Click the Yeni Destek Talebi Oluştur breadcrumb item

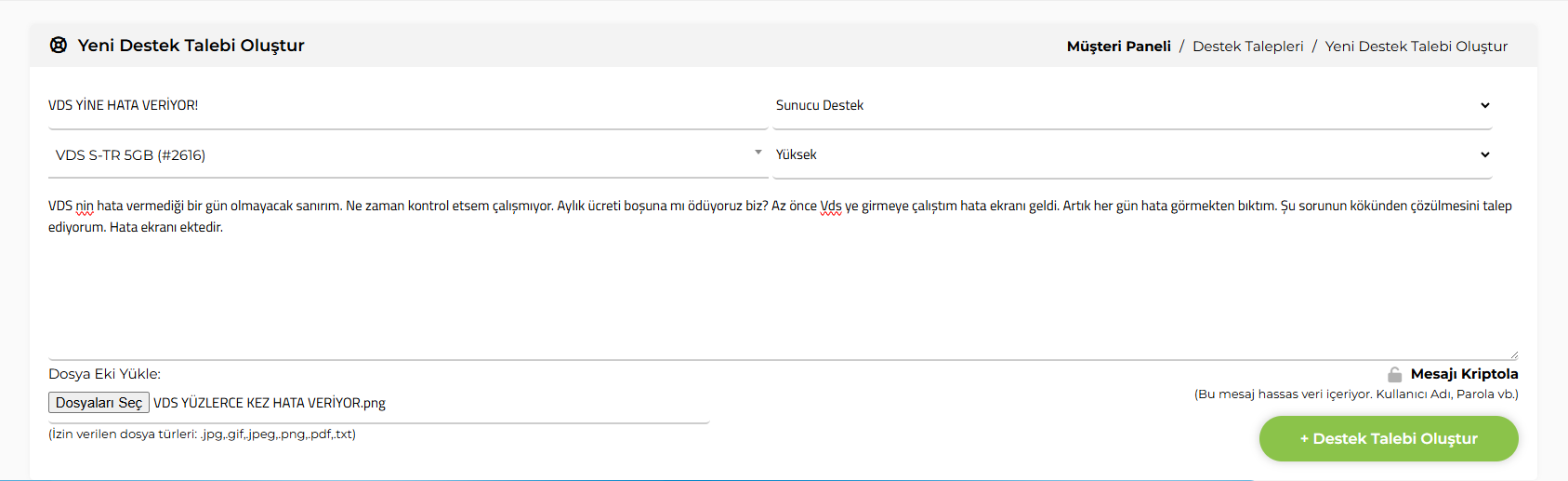click(1416, 47)
